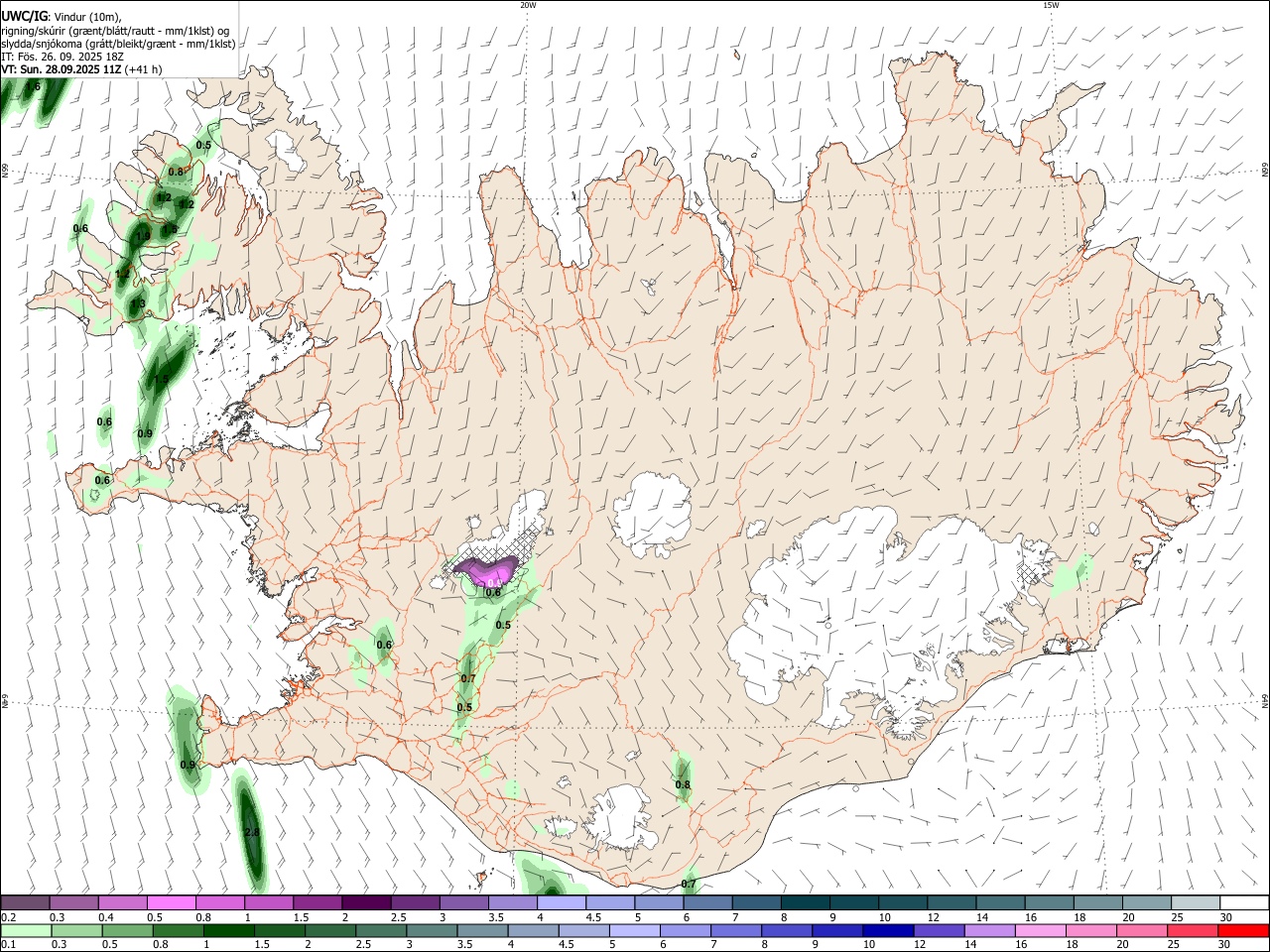Select upper-row legend swatch labeled 0.2
The height and width of the screenshot is (952, 1270).
pyautogui.click(x=25, y=902)
